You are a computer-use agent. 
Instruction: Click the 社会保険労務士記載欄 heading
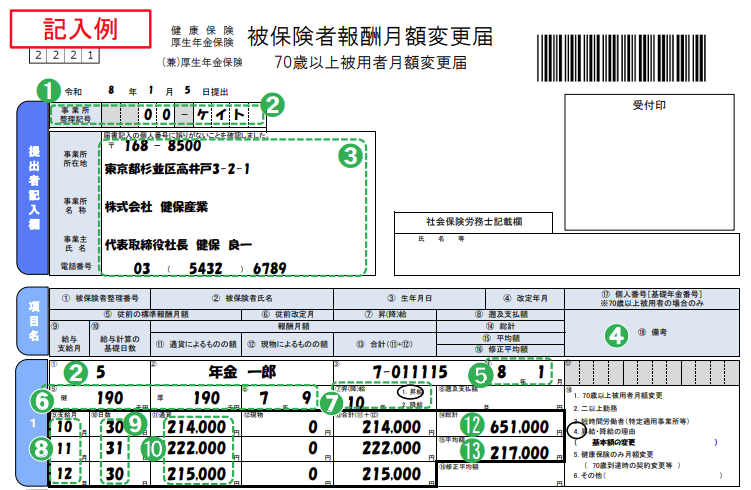tap(474, 222)
